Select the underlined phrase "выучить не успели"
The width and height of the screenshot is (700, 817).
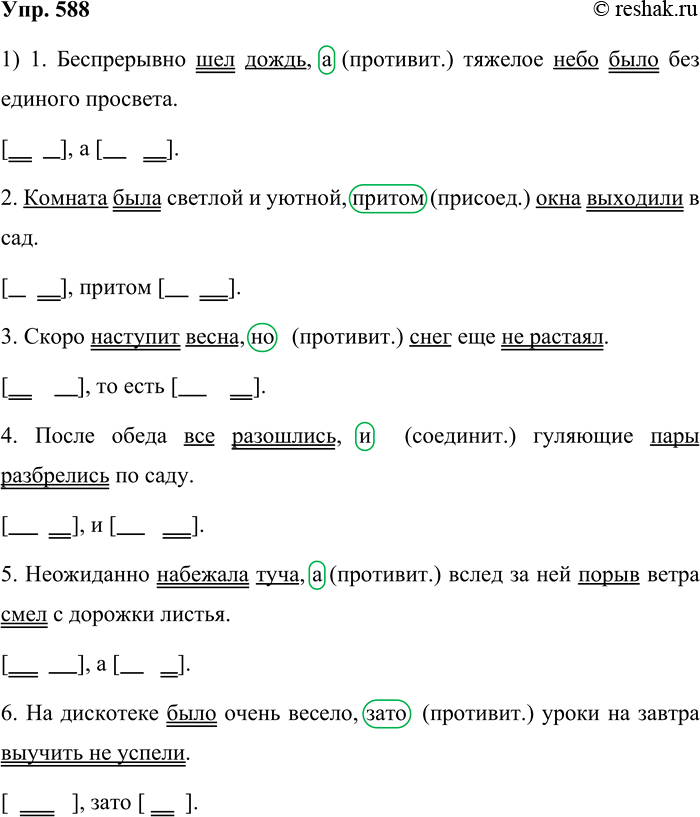[94, 752]
